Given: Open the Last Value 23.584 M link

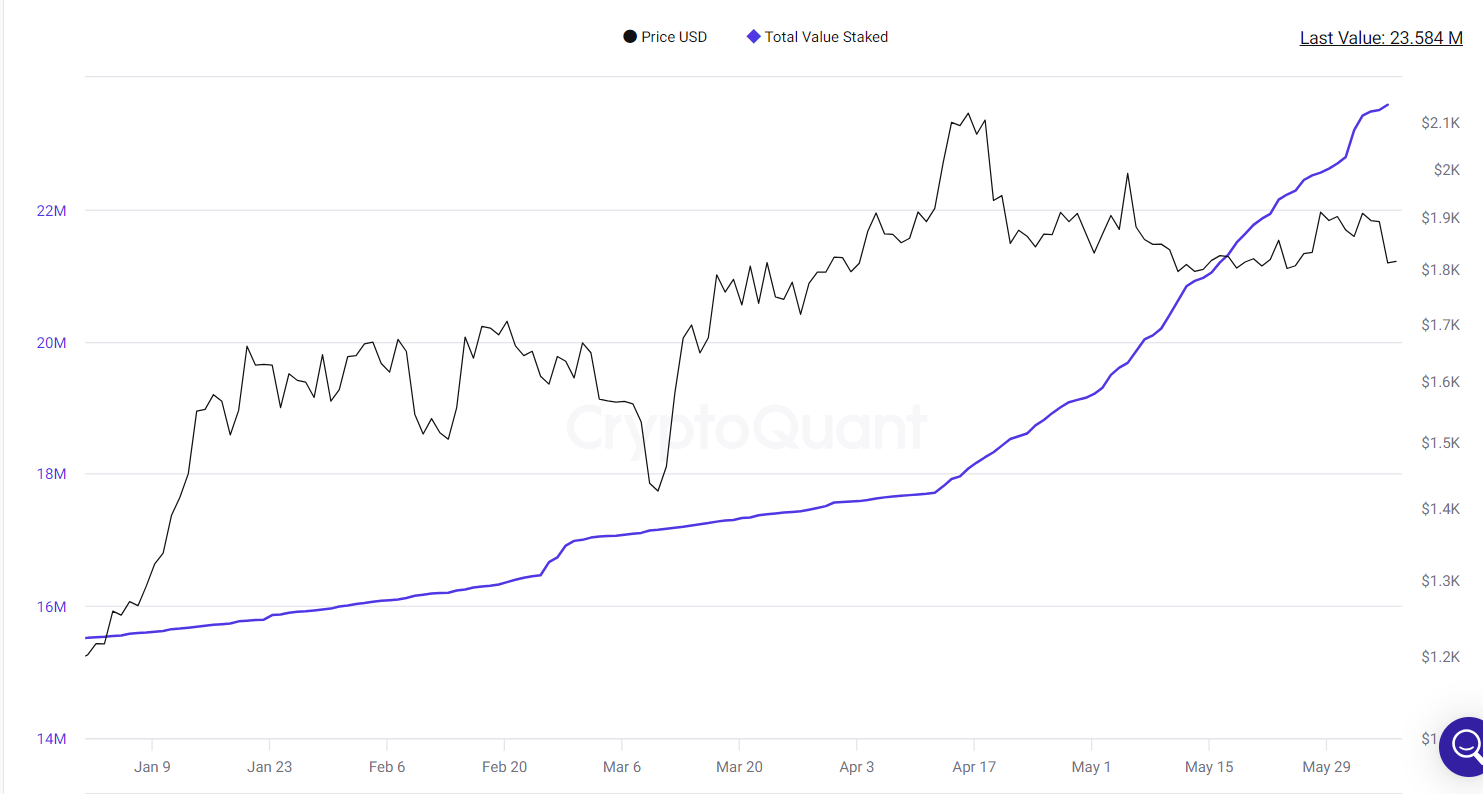Looking at the screenshot, I should tap(1381, 38).
